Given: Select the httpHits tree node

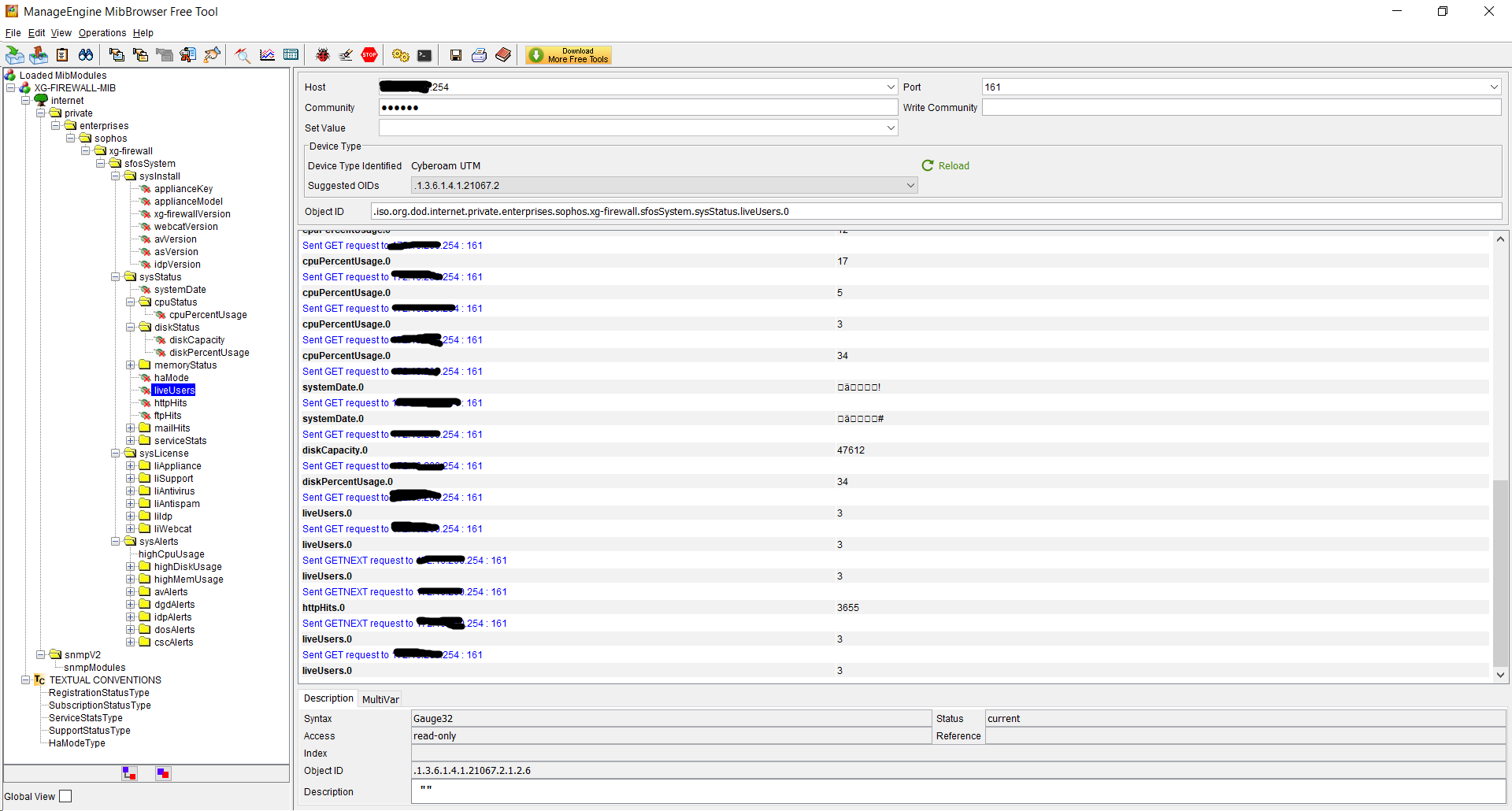Looking at the screenshot, I should tap(170, 403).
